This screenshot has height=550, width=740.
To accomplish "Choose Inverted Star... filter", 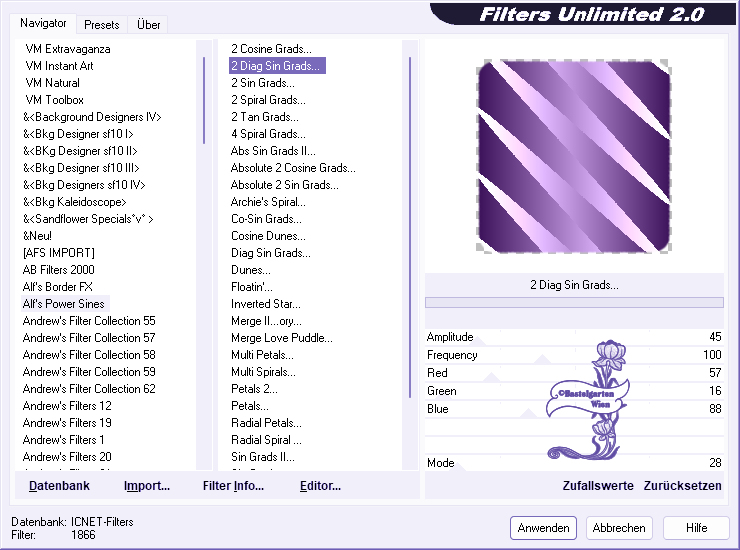I will click(x=266, y=304).
